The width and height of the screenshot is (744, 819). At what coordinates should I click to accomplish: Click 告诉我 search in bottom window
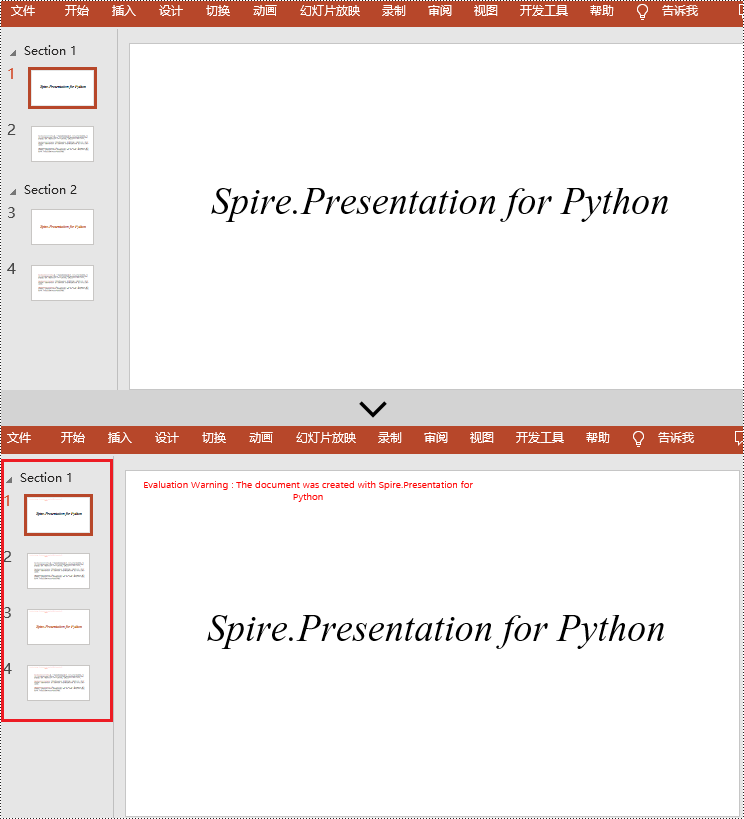[676, 438]
